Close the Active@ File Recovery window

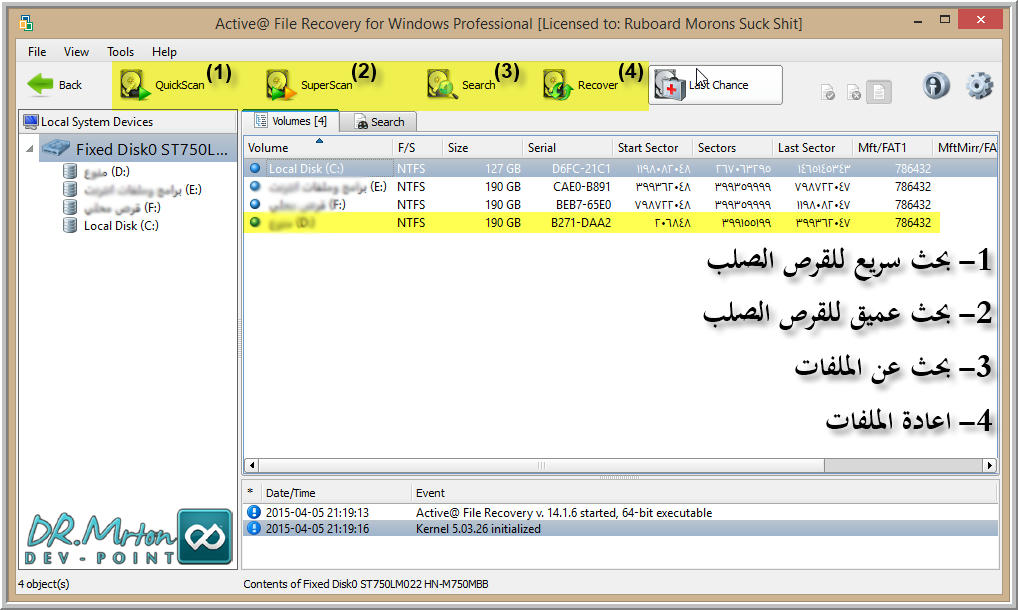[x=980, y=19]
